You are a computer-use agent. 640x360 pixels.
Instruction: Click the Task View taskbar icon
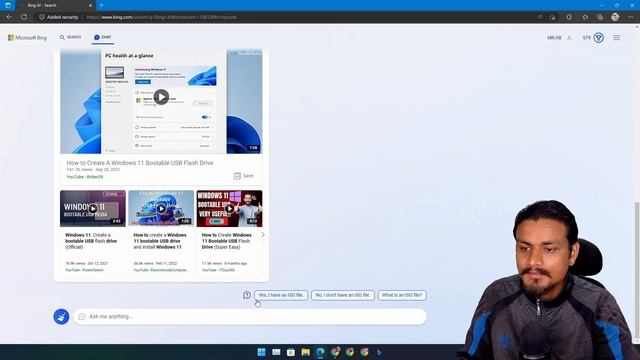pyautogui.click(x=276, y=352)
